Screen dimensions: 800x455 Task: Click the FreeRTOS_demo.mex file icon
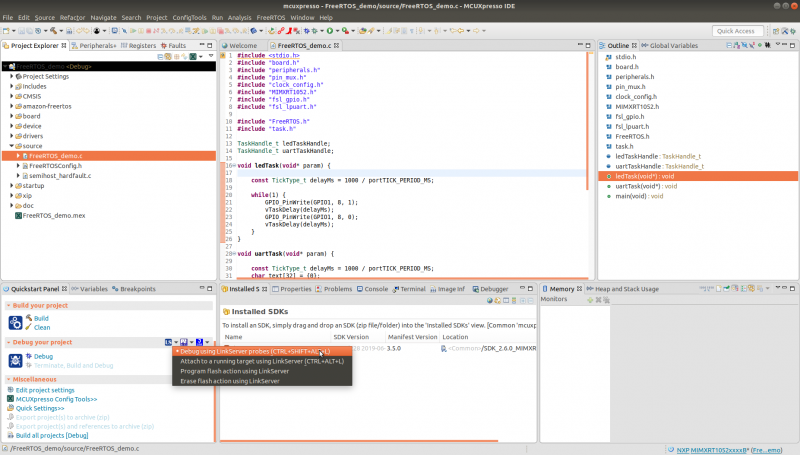tap(17, 215)
